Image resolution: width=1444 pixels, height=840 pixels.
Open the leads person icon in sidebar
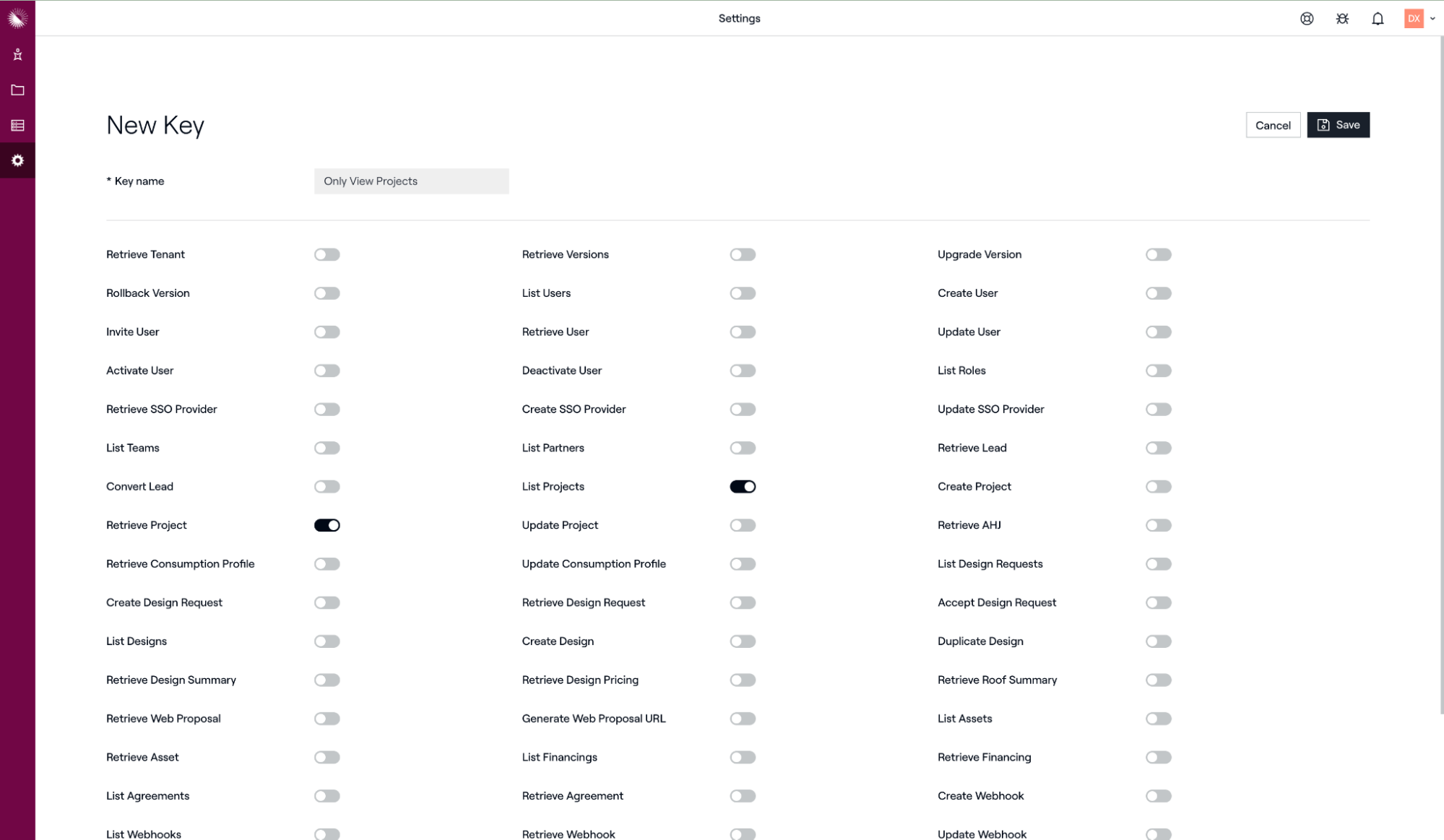tap(17, 55)
